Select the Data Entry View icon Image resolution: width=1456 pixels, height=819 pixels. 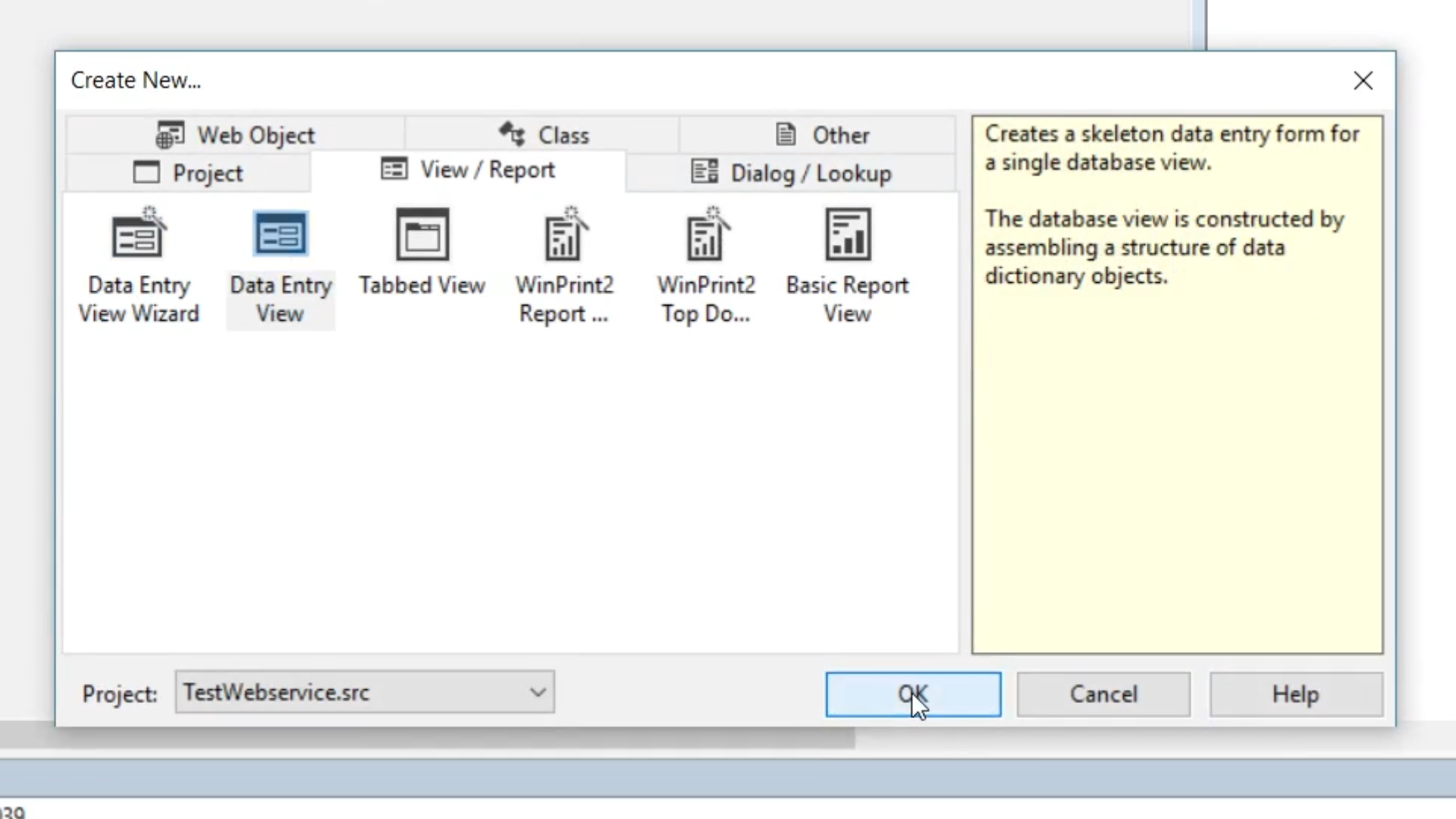pyautogui.click(x=280, y=234)
